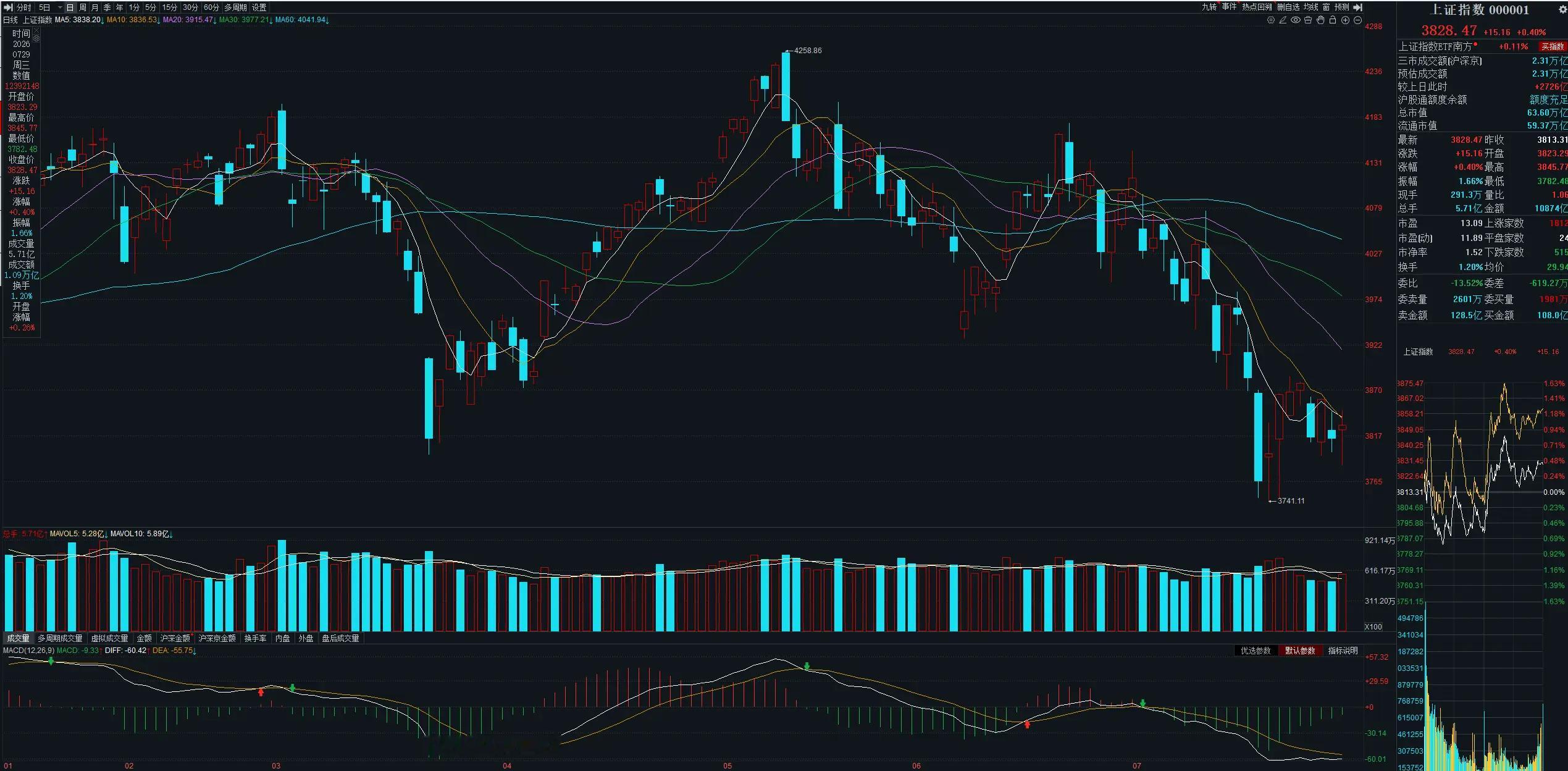The width and height of the screenshot is (1568, 771).
Task: Zoom in with the plus circle icon
Action: click(1345, 20)
